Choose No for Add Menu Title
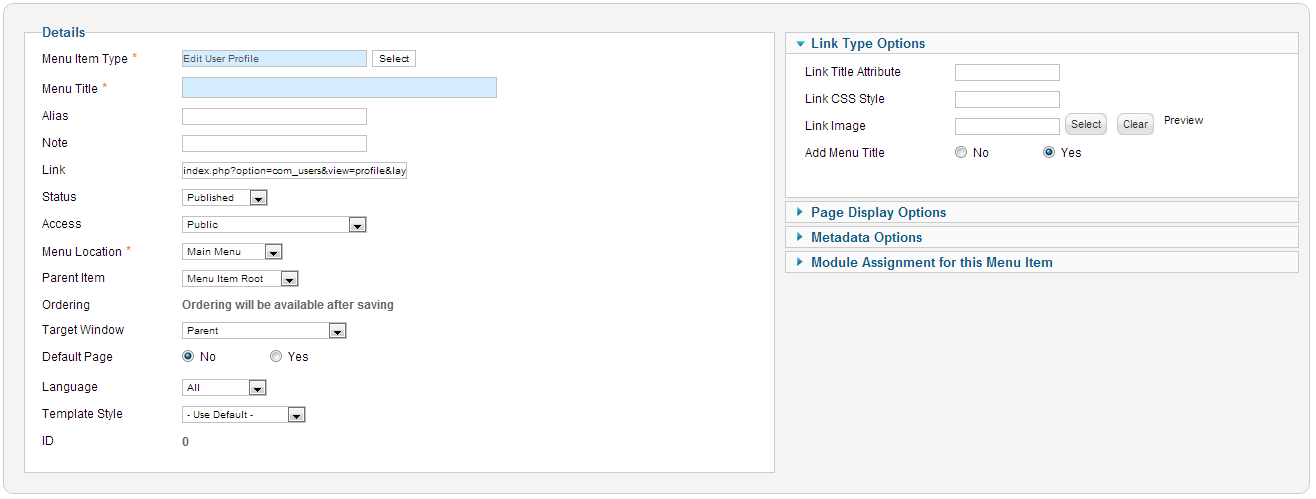 (961, 153)
